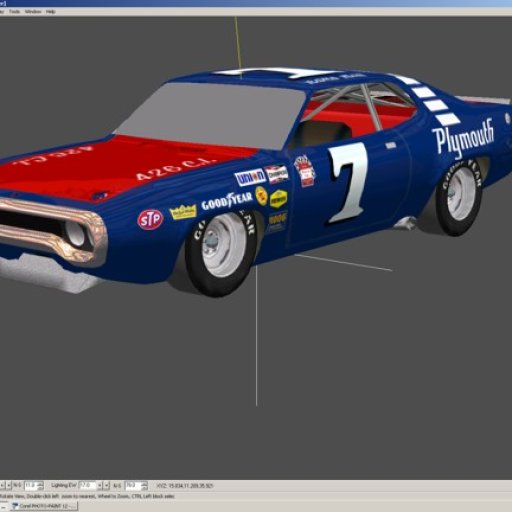Click the N-S value input field
Screen dimensions: 512x512
(x=30, y=485)
